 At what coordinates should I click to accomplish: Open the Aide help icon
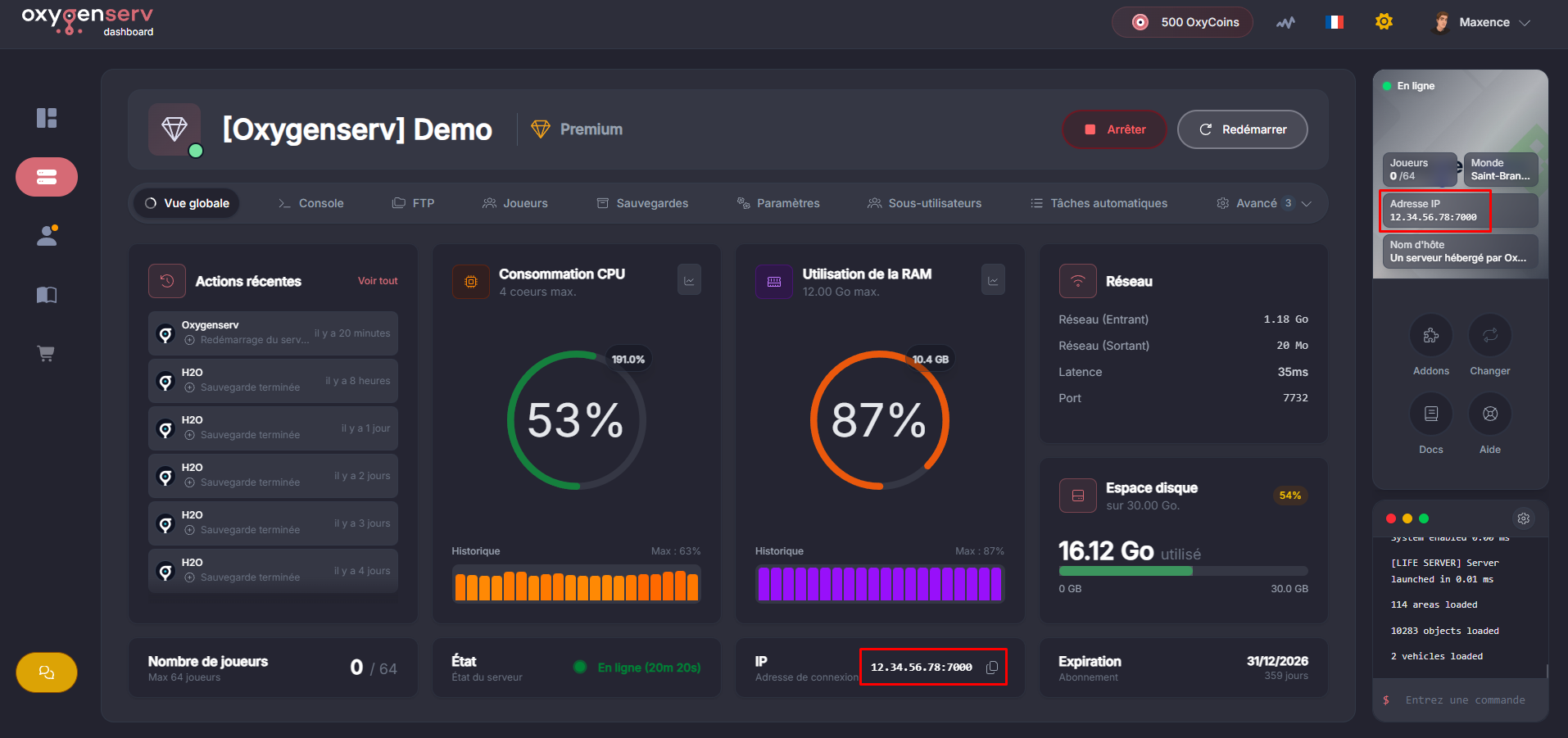(x=1489, y=414)
